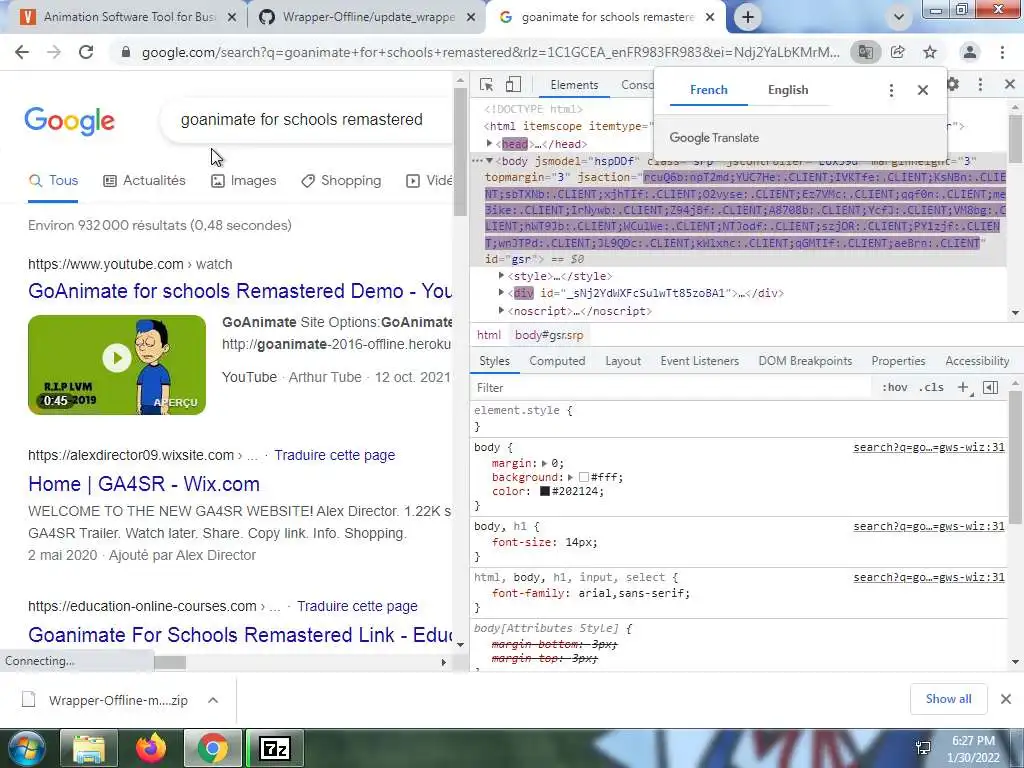Toggle the computed styles sidebar pane

point(990,387)
